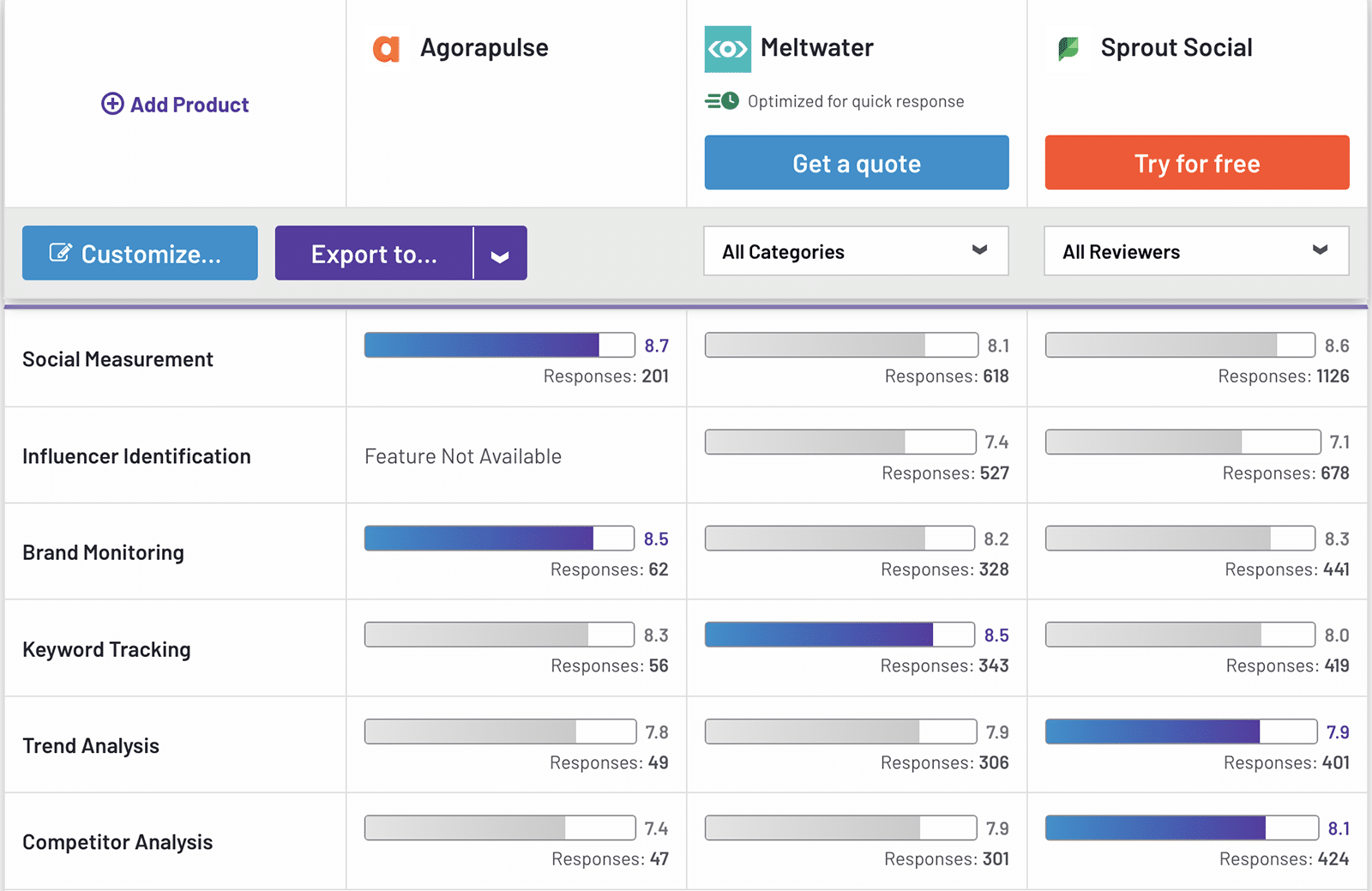Click Sprout Social Competitor Analysis rating bar

point(1181,828)
